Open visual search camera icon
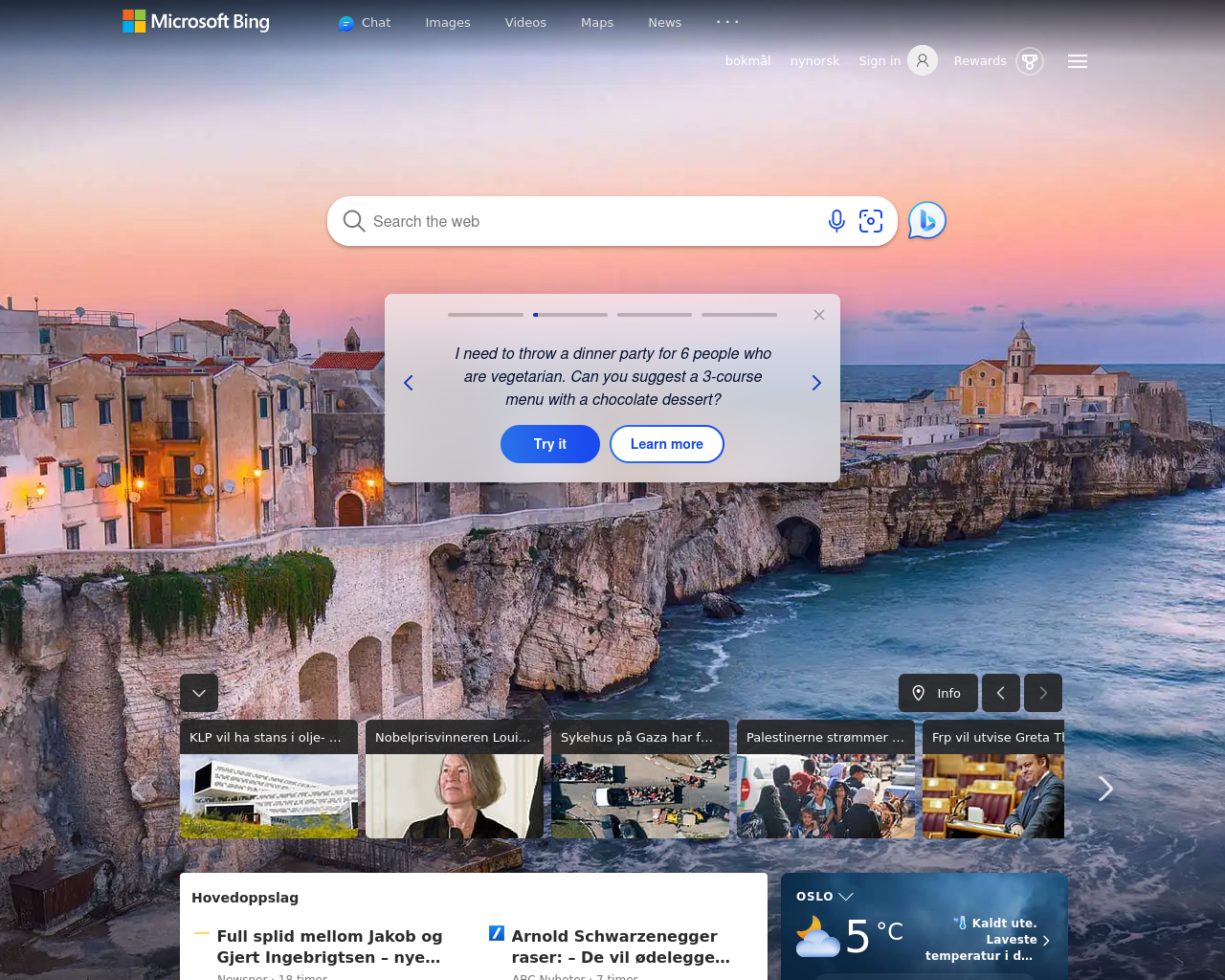Image resolution: width=1225 pixels, height=980 pixels. [871, 221]
